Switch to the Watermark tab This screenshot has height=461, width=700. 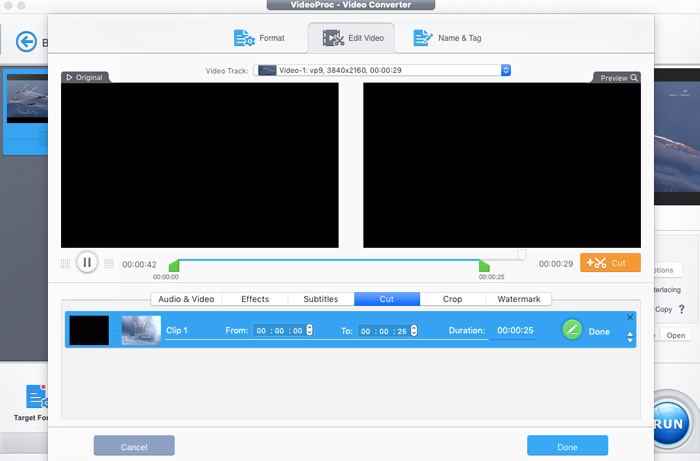pos(518,299)
